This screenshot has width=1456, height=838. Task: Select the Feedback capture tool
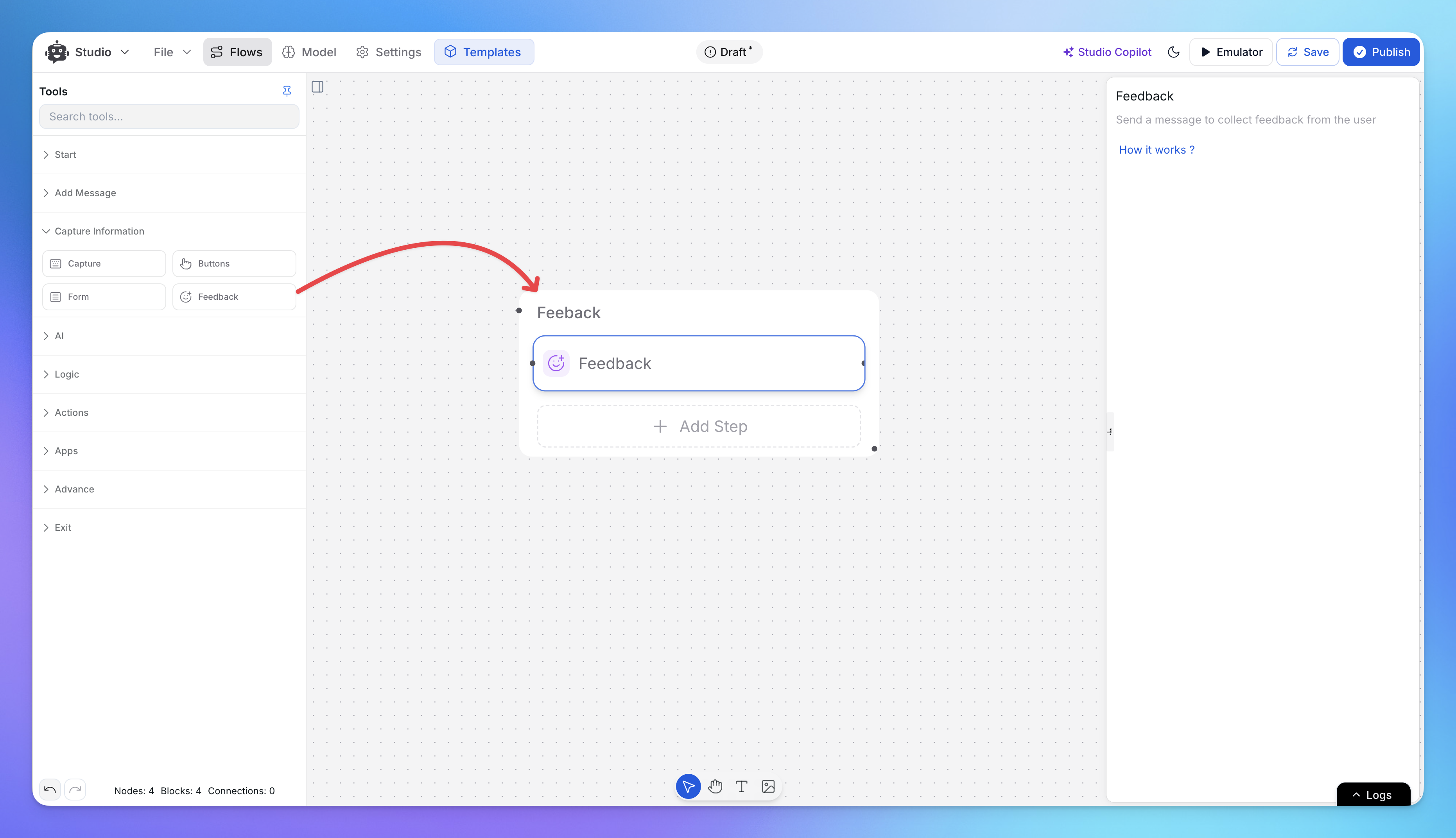[234, 296]
